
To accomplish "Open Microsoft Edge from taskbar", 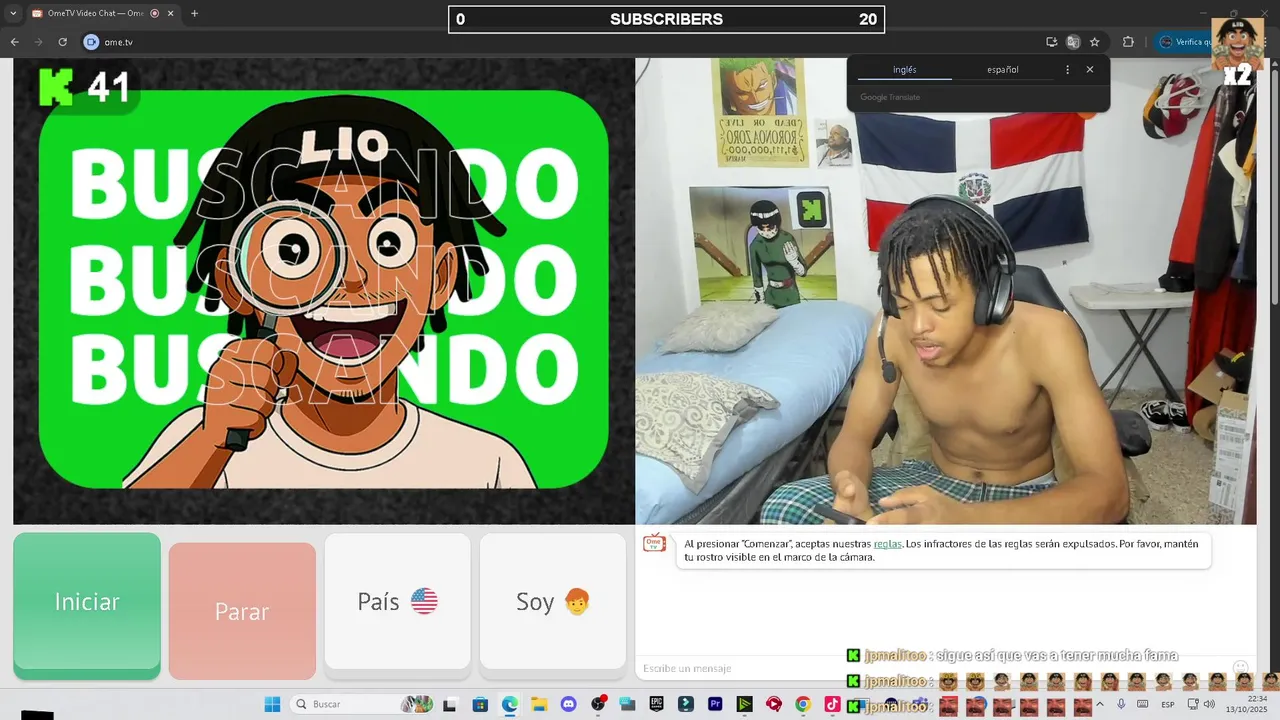I will pyautogui.click(x=509, y=704).
